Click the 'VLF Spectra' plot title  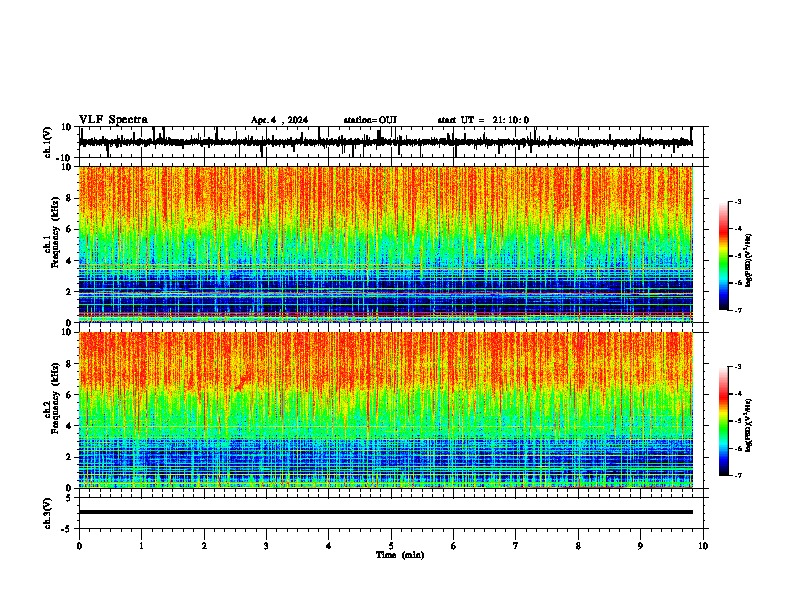pyautogui.click(x=113, y=120)
